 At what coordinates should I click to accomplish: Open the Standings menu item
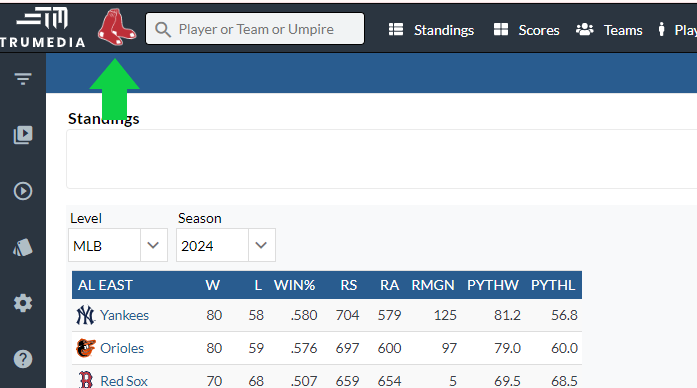[431, 30]
